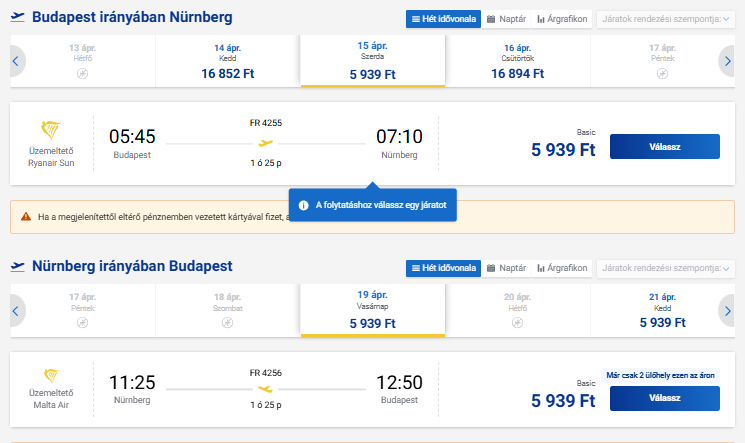
Task: Click the Ryanair harp logo
Action: [51, 131]
